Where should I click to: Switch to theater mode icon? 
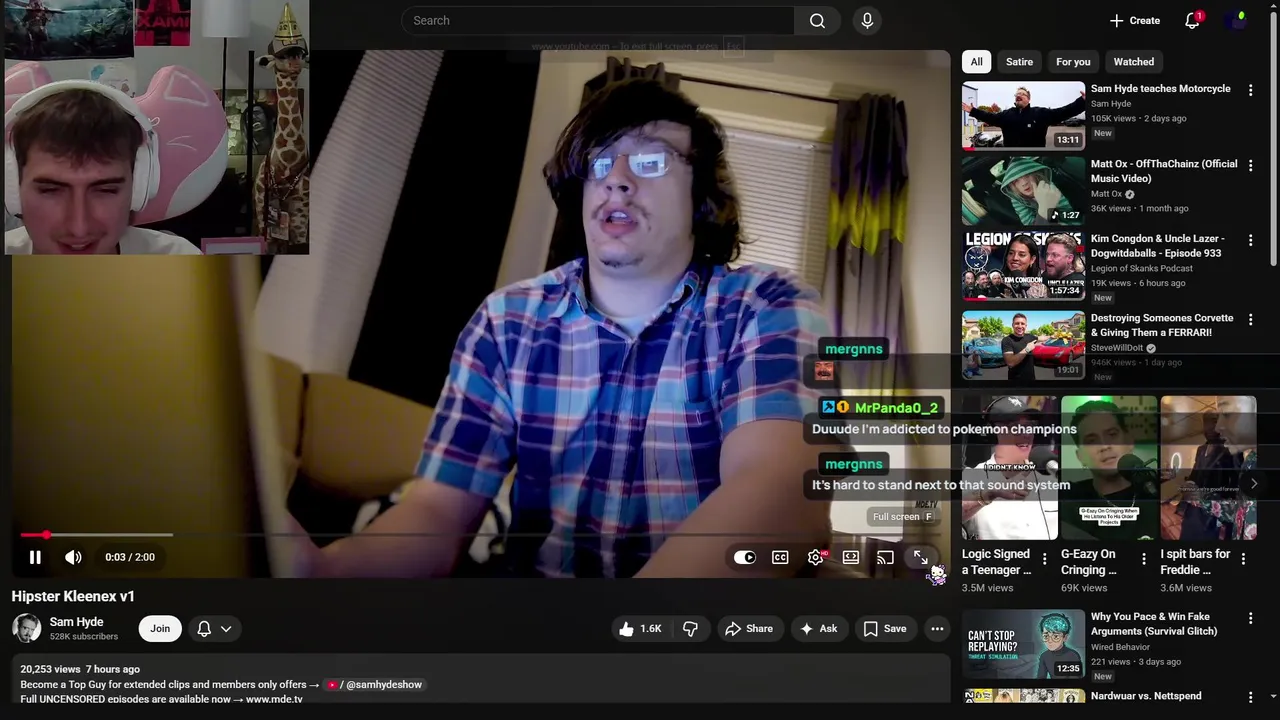coord(851,557)
